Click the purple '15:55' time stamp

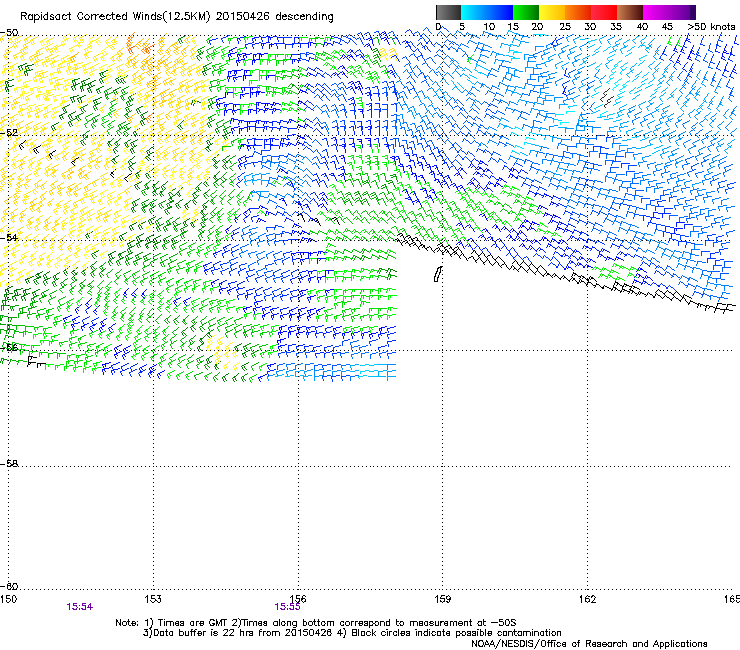pos(287,607)
